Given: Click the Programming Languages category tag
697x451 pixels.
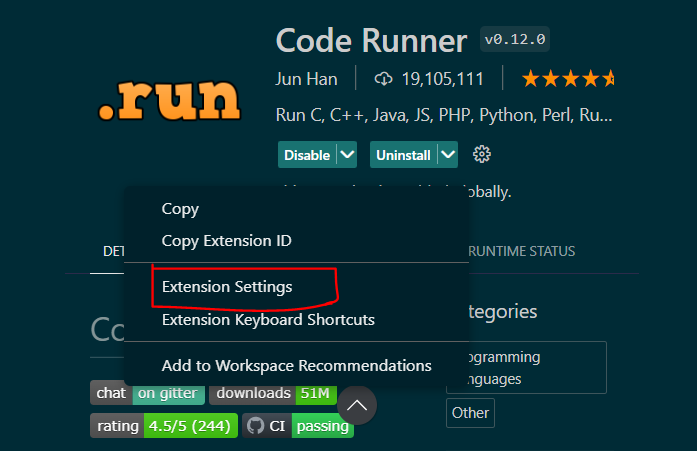Looking at the screenshot, I should [x=526, y=367].
